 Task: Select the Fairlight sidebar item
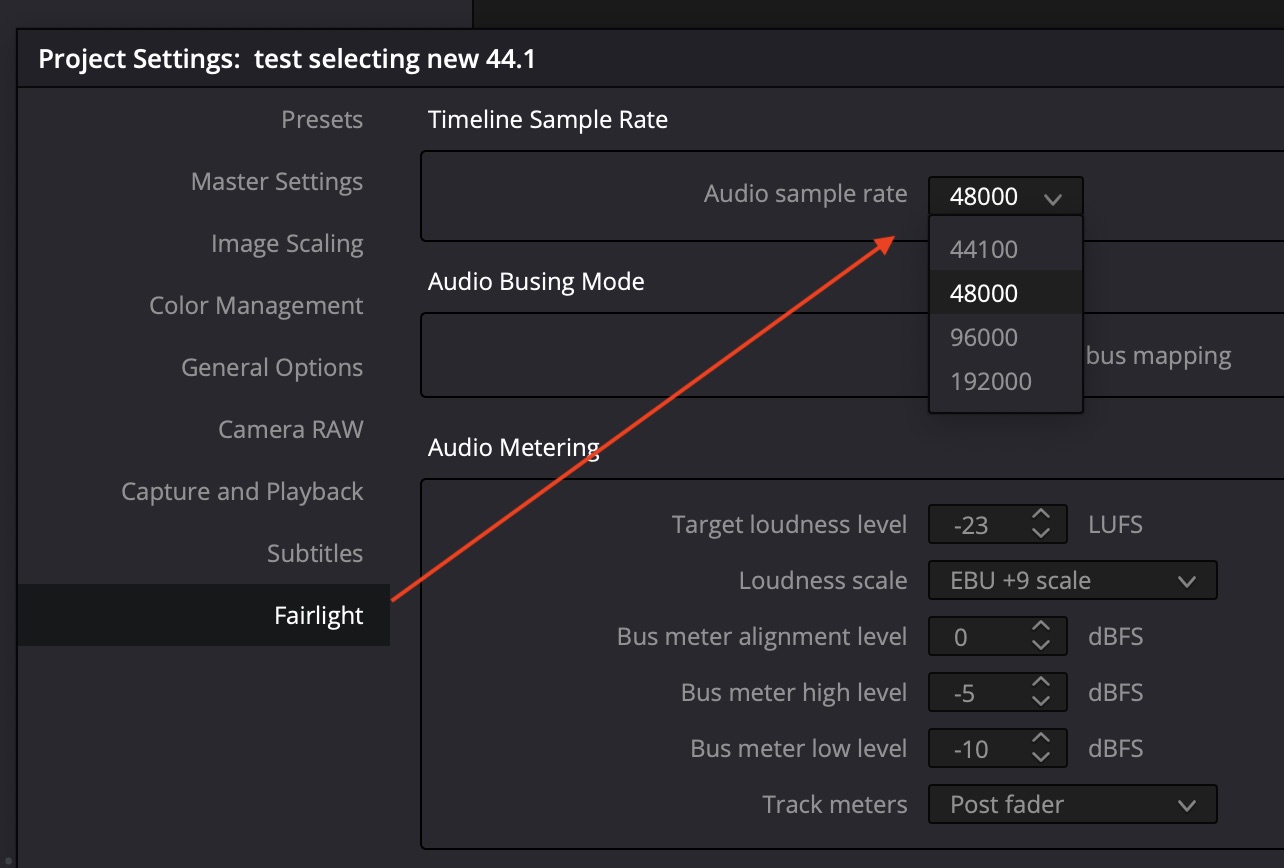tap(204, 615)
